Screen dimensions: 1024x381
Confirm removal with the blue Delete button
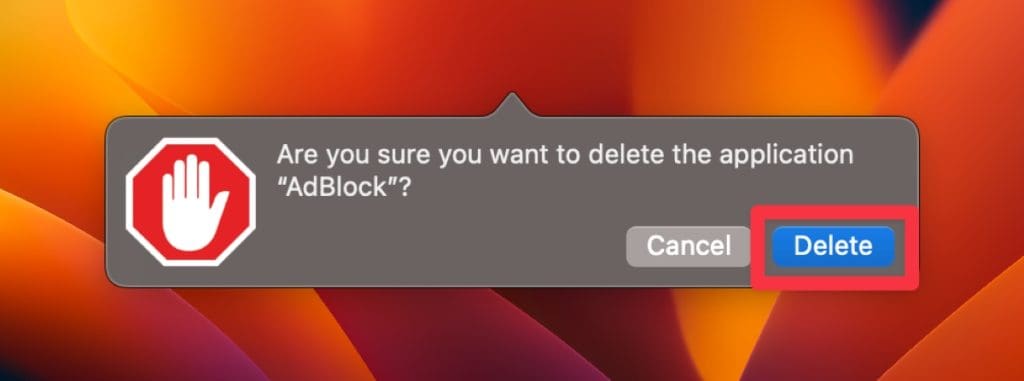(833, 246)
